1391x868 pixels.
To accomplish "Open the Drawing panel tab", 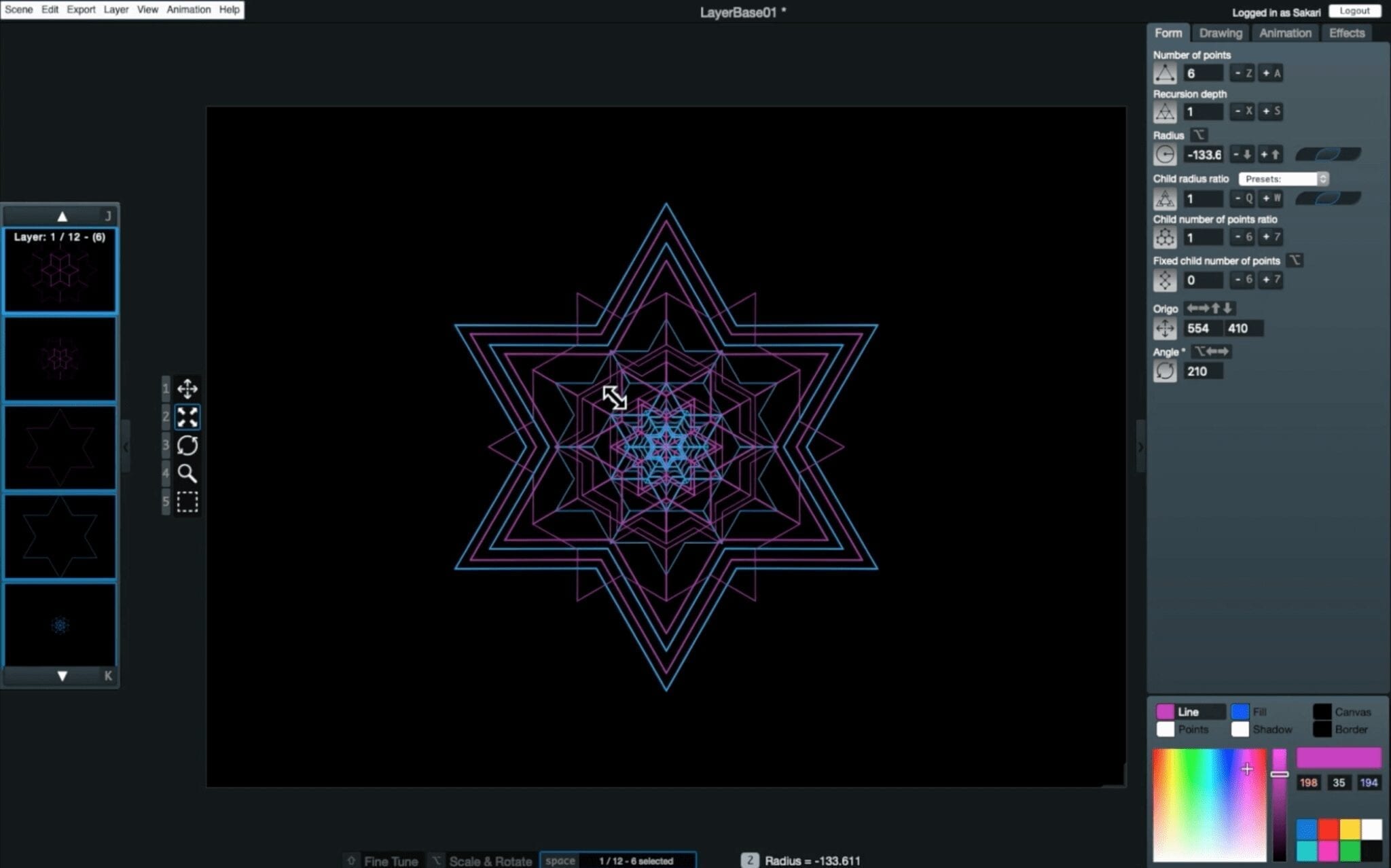I will coord(1220,33).
